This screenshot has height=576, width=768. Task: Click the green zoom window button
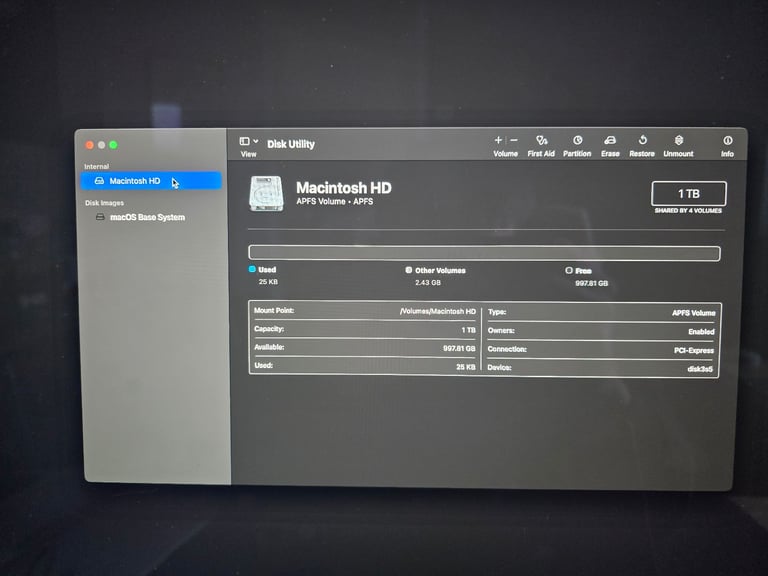113,145
